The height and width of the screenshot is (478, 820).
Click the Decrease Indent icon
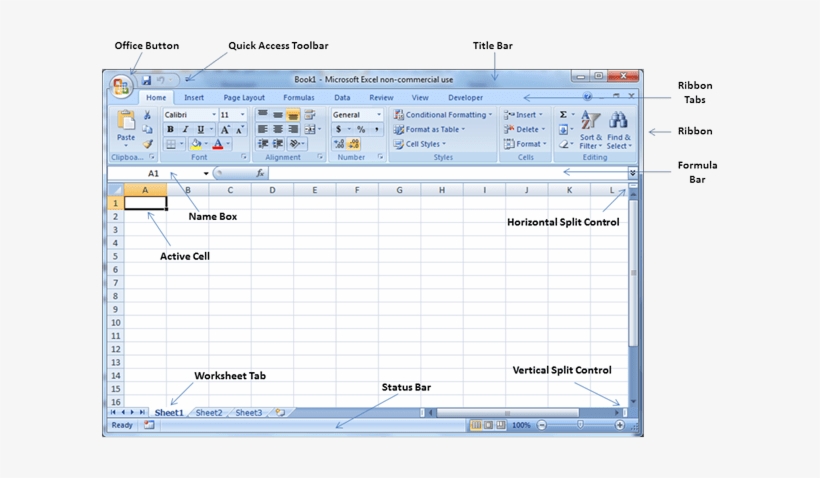coord(263,144)
